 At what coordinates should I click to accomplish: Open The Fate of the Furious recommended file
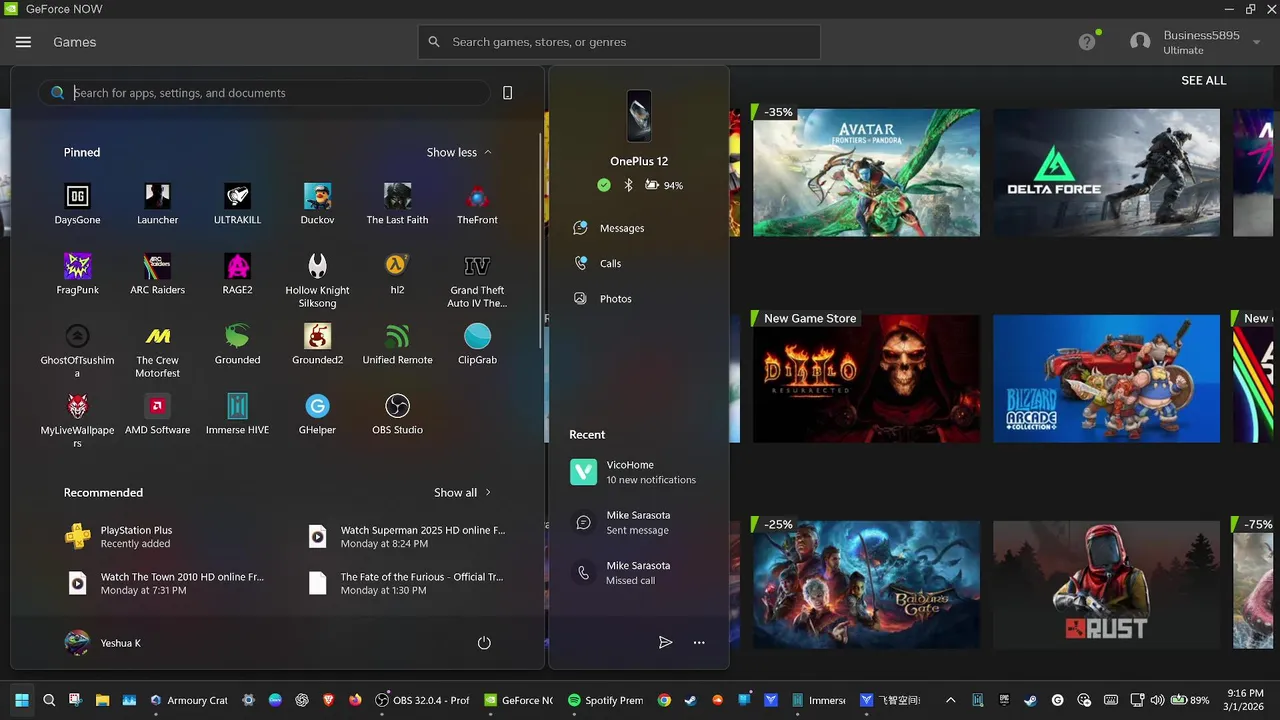tap(408, 583)
